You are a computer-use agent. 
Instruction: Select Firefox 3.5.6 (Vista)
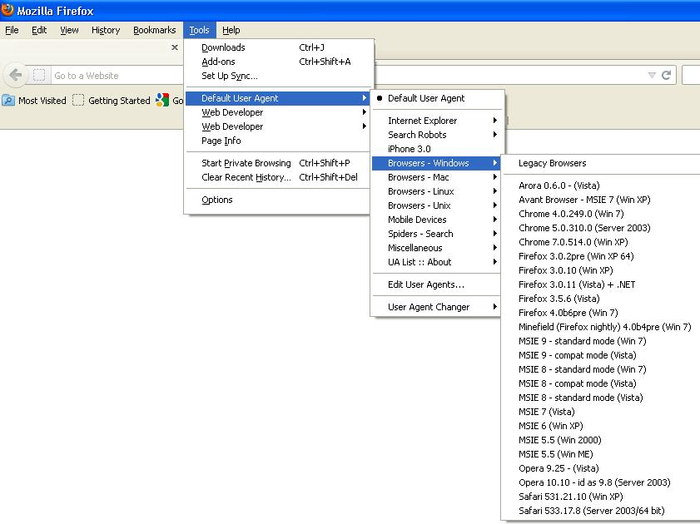point(601,299)
